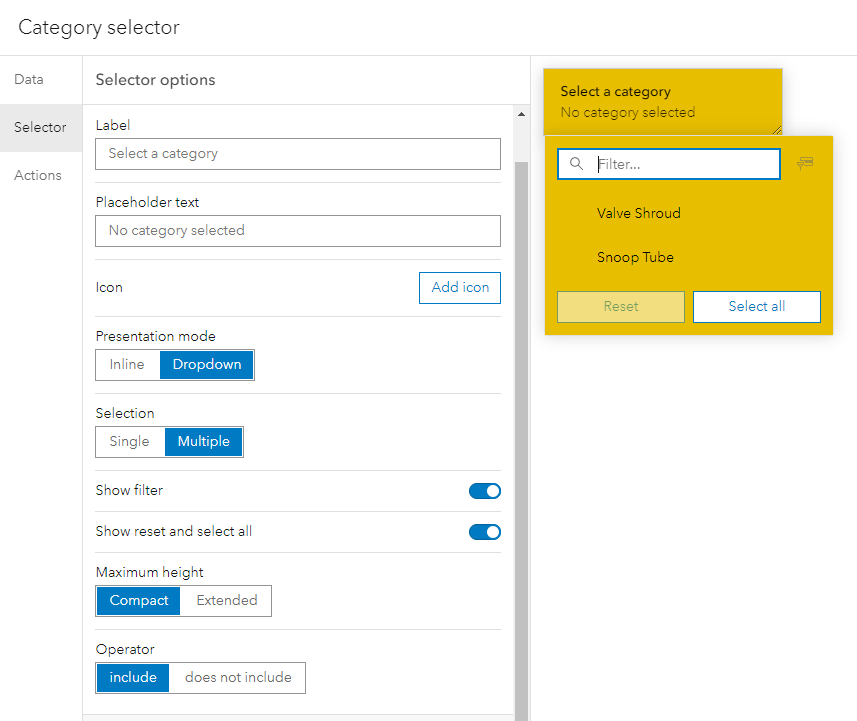Set Operator to does not include
This screenshot has width=857, height=721.
click(x=238, y=678)
